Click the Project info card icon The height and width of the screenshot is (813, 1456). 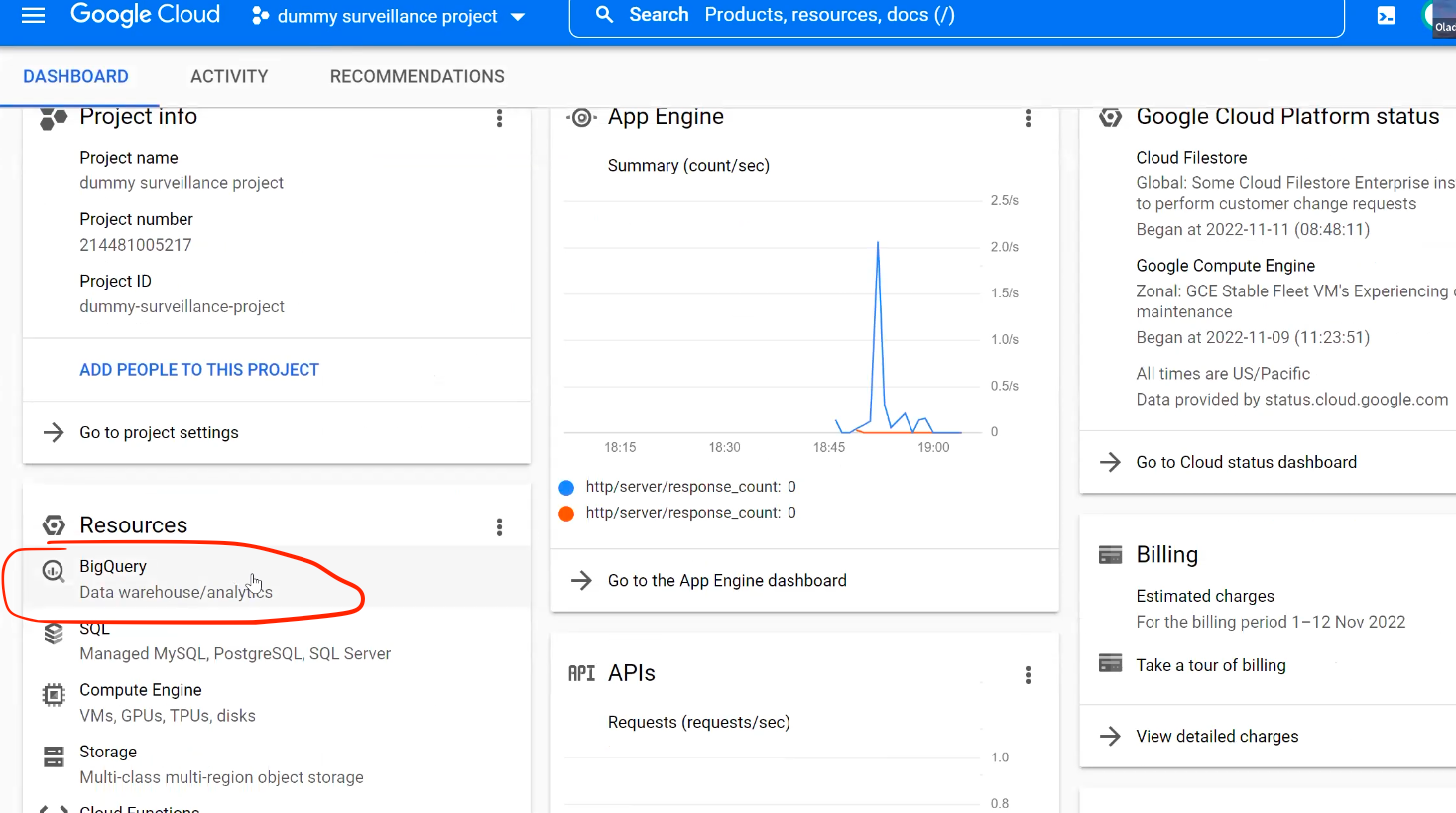tap(54, 118)
